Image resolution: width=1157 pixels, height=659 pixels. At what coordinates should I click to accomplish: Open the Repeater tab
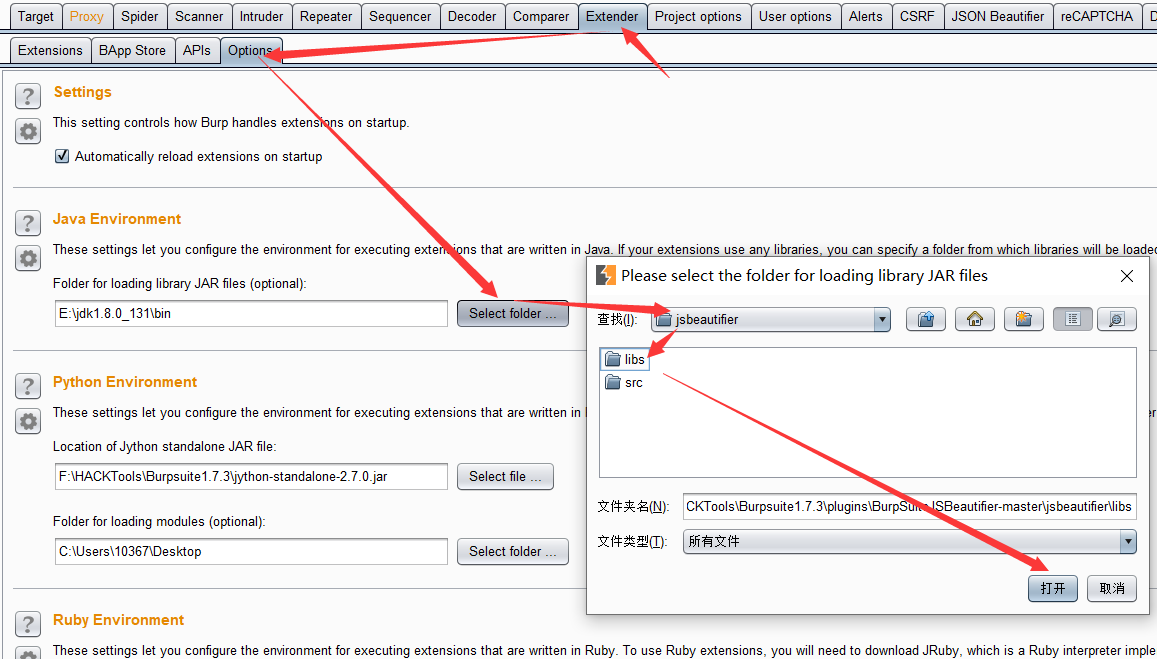coord(326,16)
